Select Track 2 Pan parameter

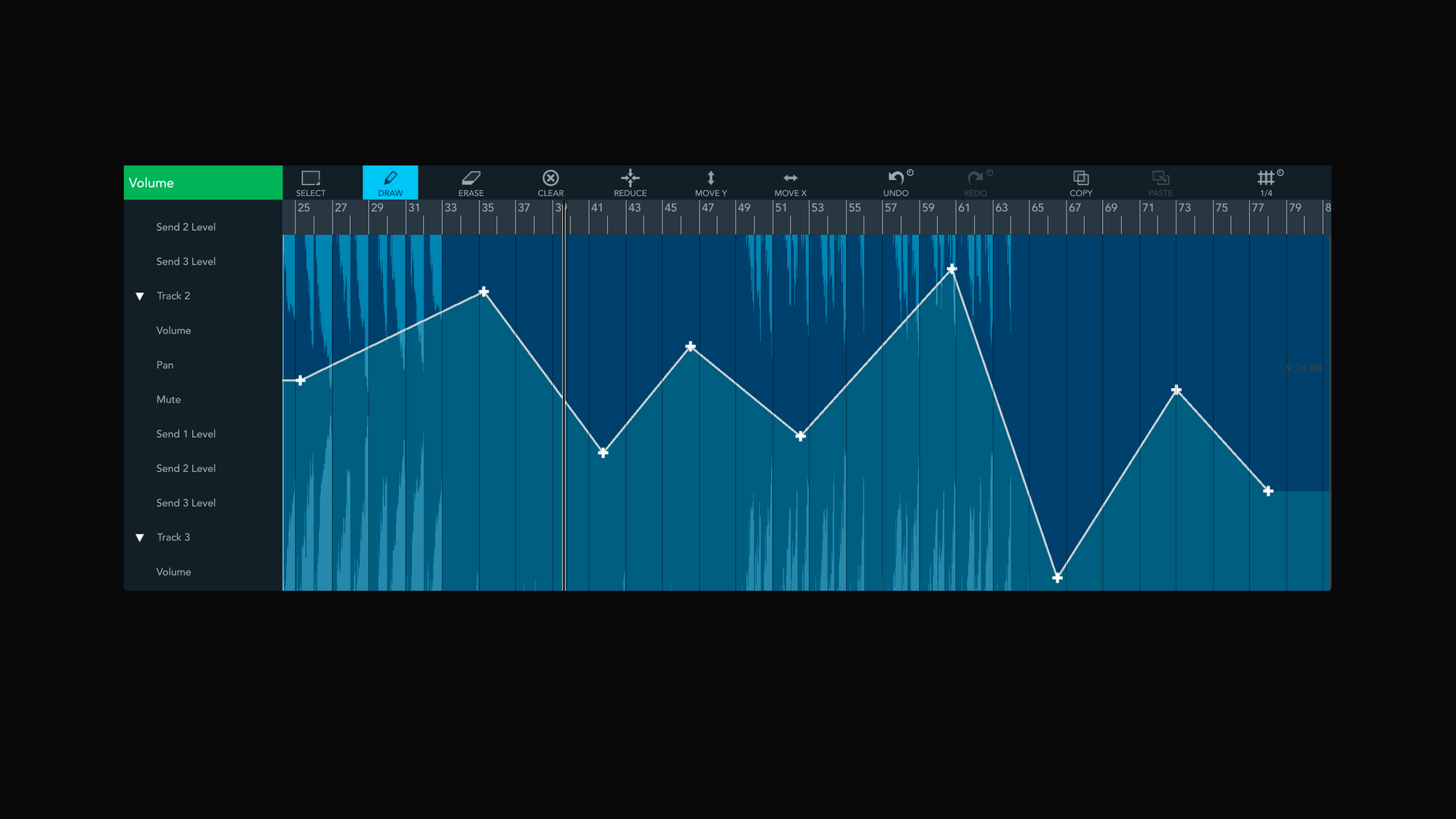(165, 365)
